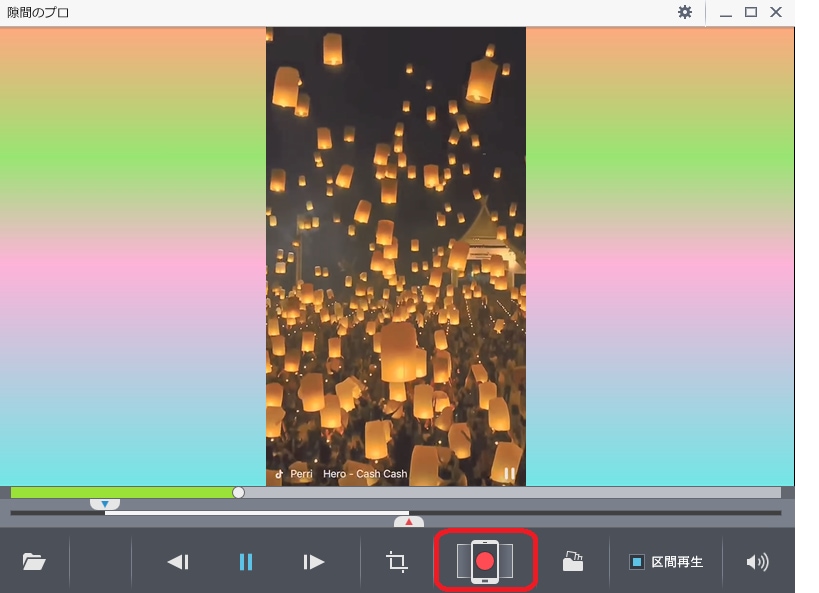
Task: Click the green playback progress bar
Action: point(124,492)
